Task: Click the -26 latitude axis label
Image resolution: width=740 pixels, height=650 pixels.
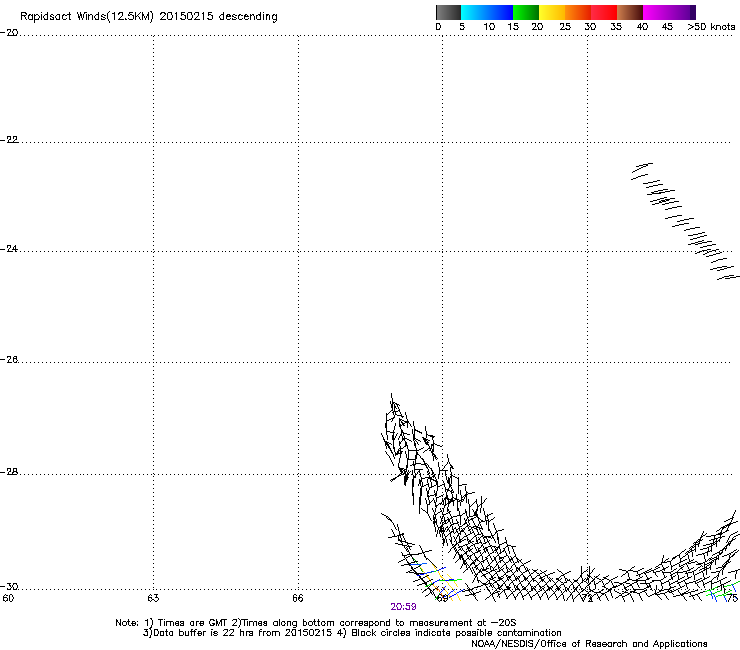Action: click(9, 360)
